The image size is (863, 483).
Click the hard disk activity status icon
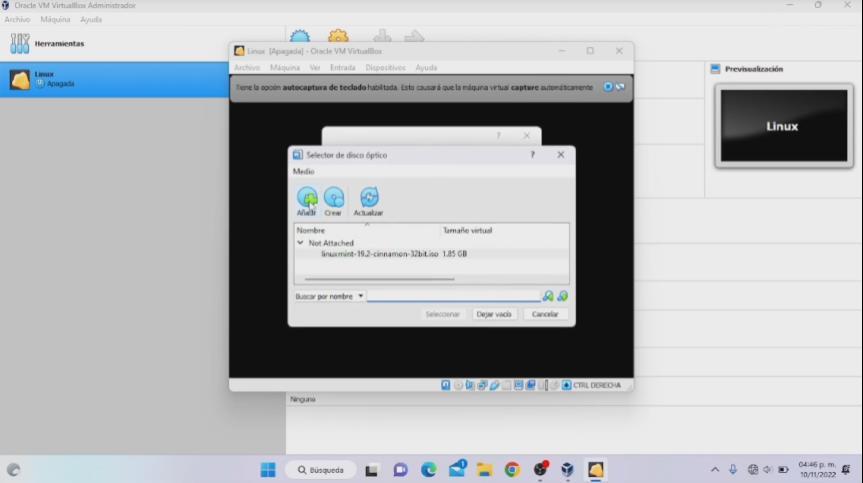pos(445,385)
